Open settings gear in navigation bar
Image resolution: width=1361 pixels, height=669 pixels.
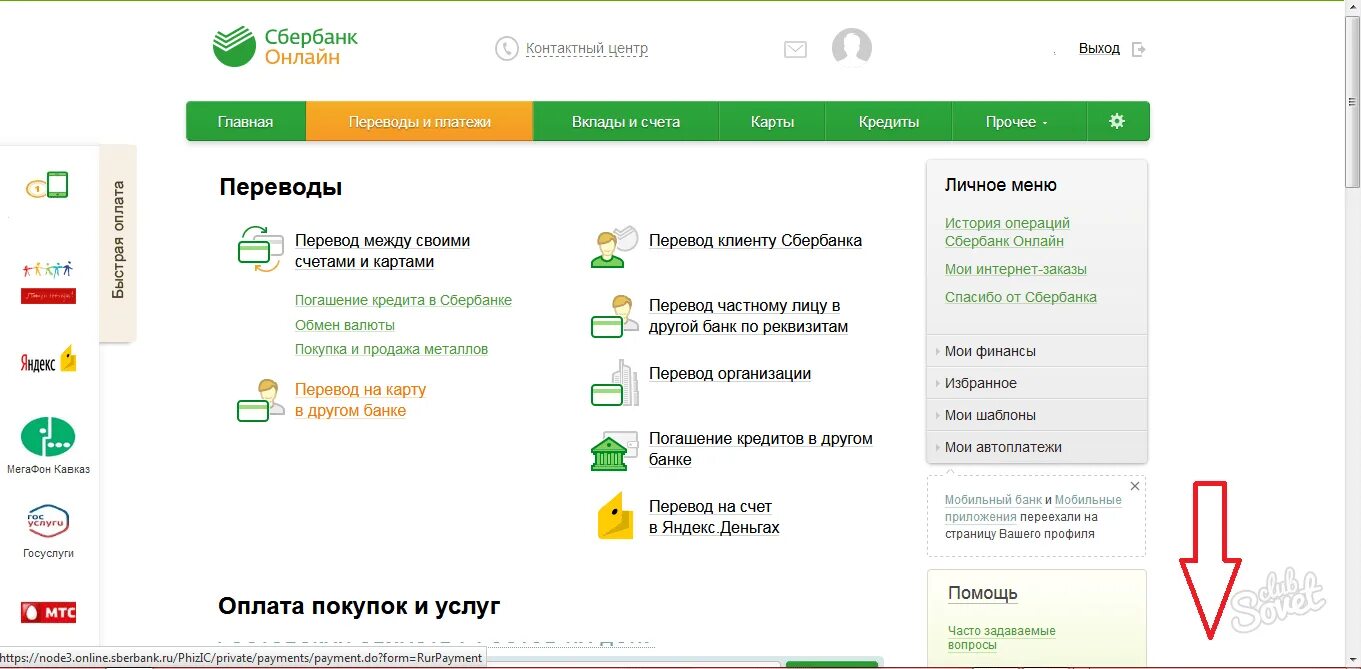pos(1117,121)
